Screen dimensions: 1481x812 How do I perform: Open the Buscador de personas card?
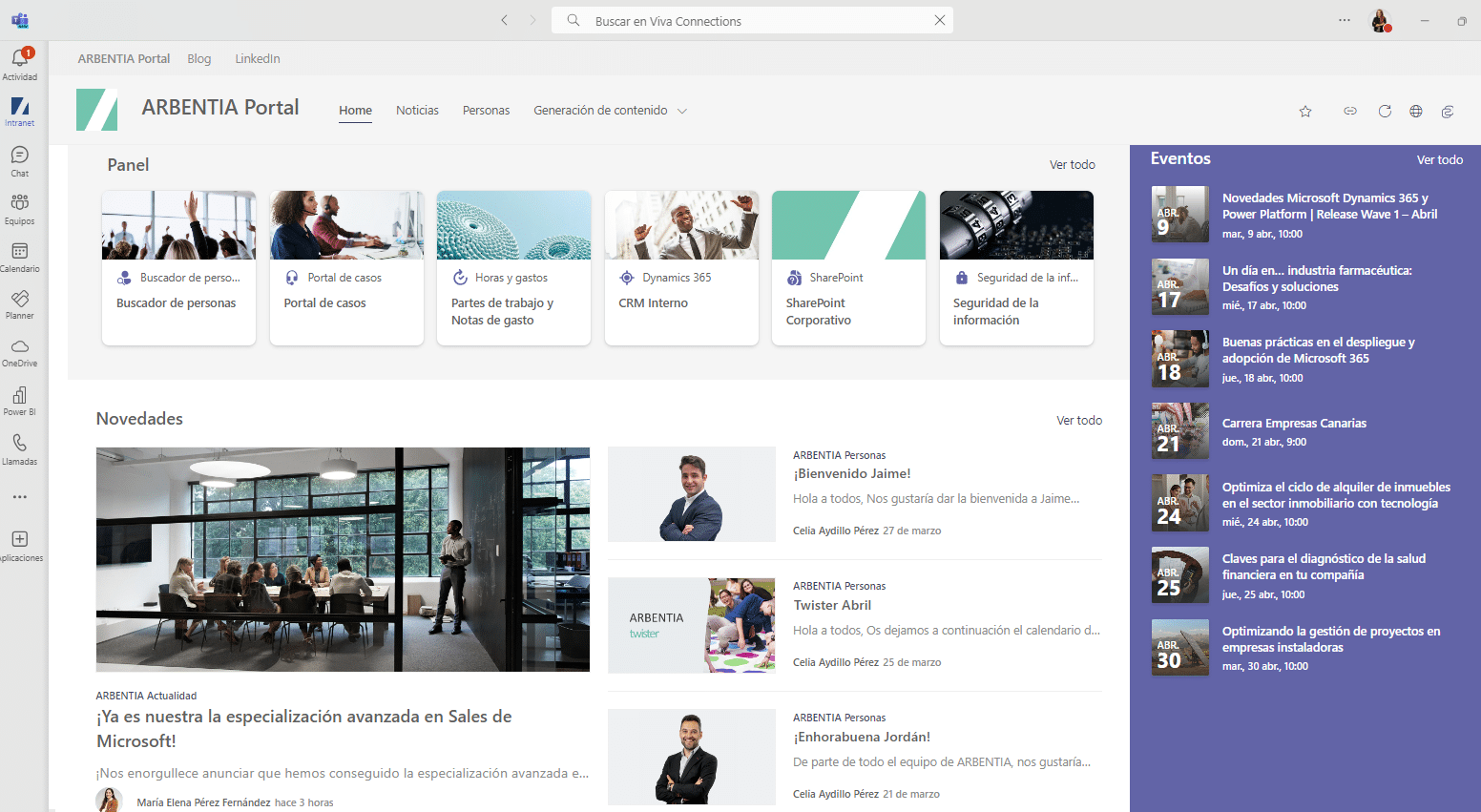178,268
